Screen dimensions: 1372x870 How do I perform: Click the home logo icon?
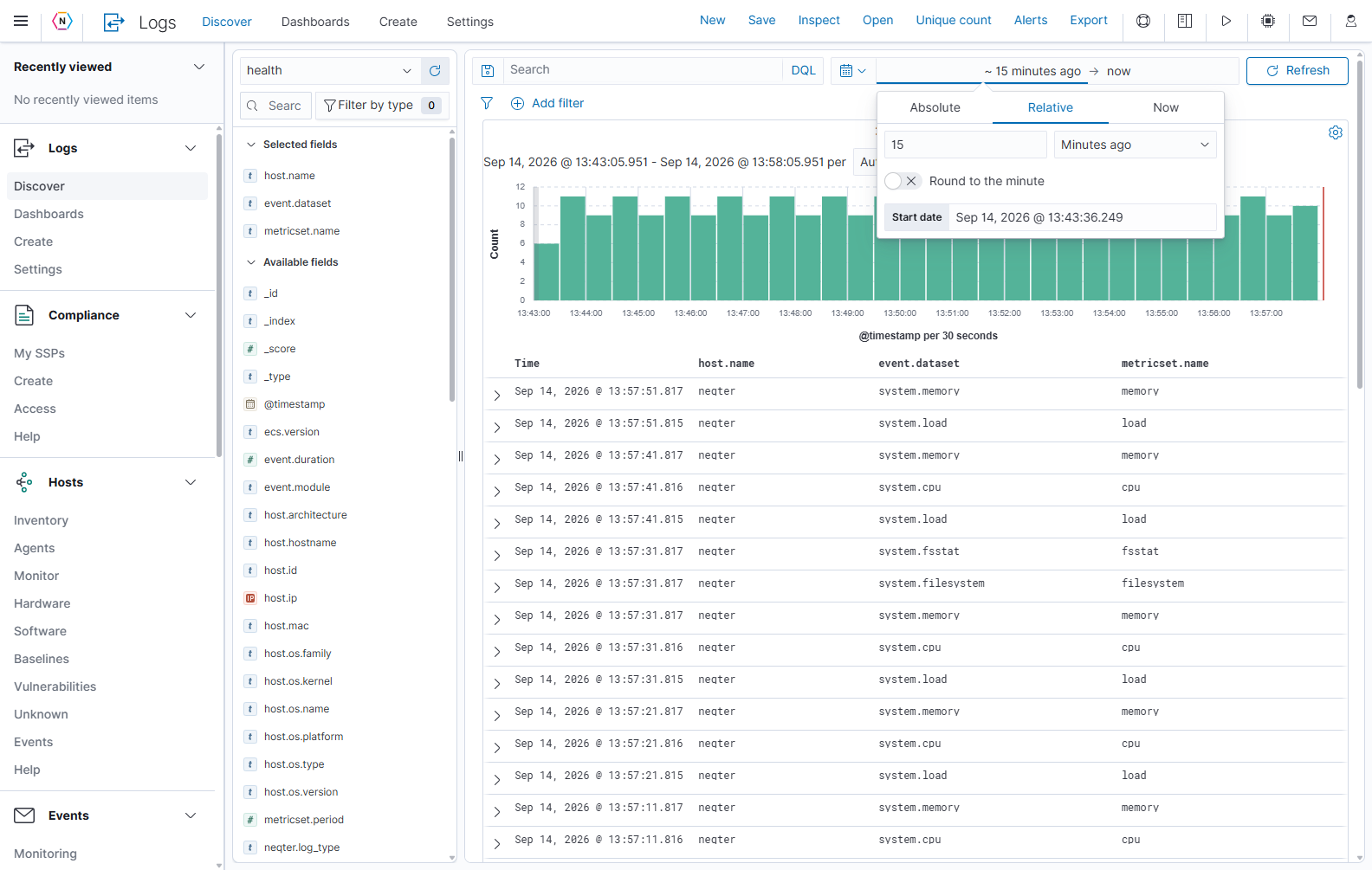coord(62,21)
